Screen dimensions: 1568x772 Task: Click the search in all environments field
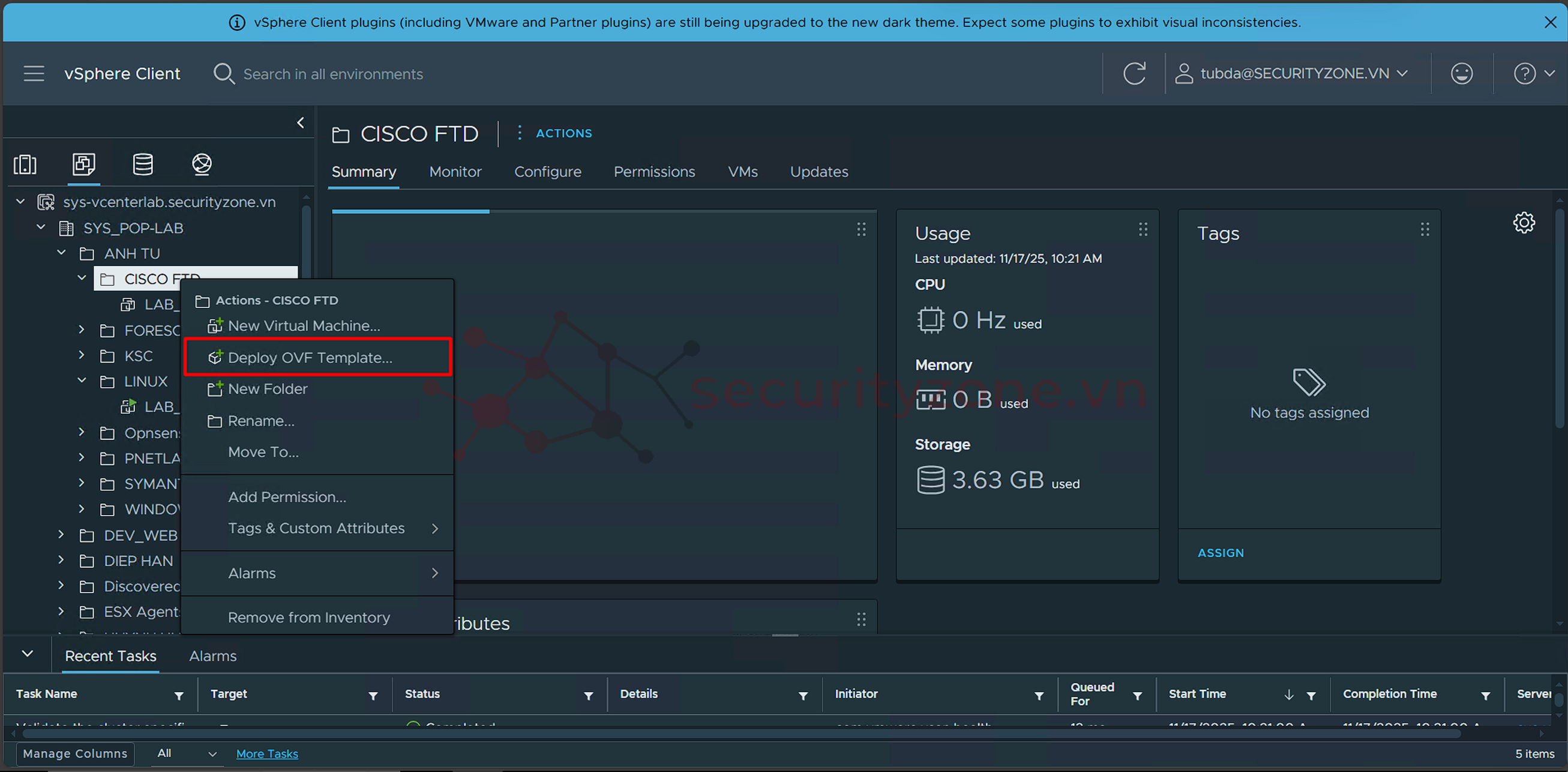point(333,74)
